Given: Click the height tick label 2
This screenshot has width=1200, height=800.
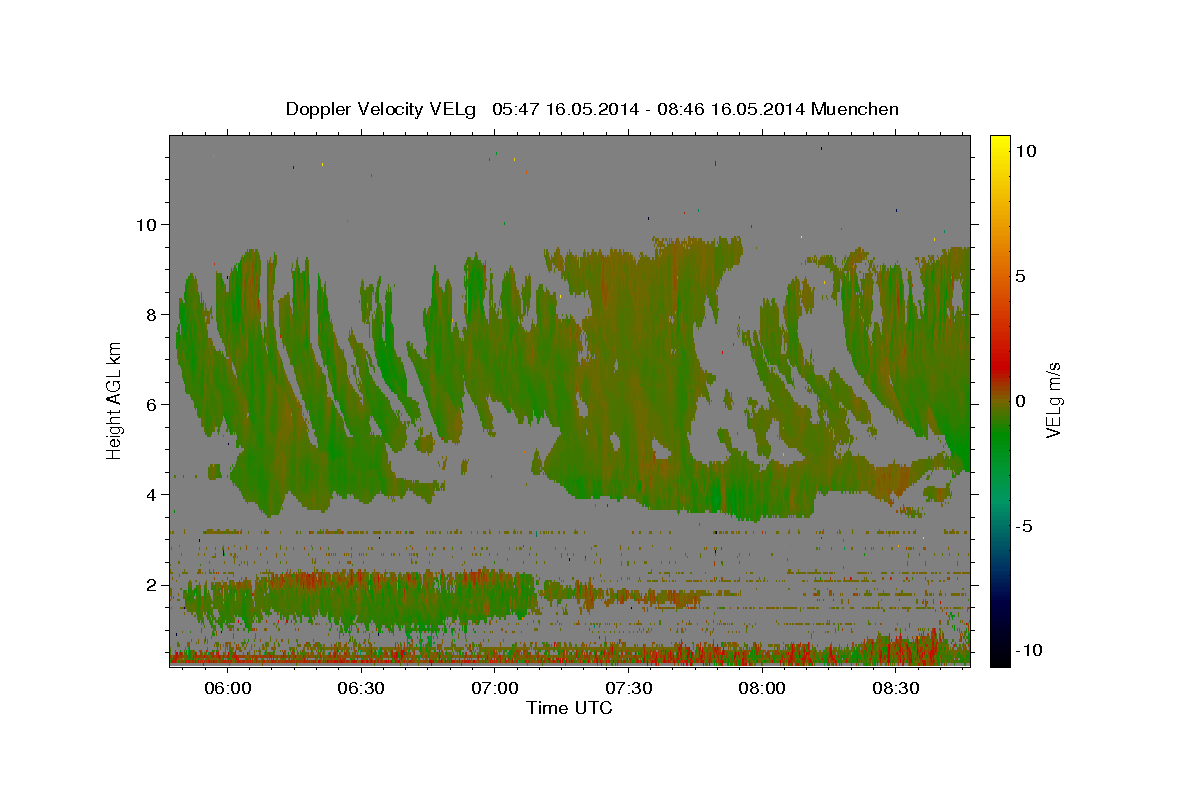Looking at the screenshot, I should point(151,584).
